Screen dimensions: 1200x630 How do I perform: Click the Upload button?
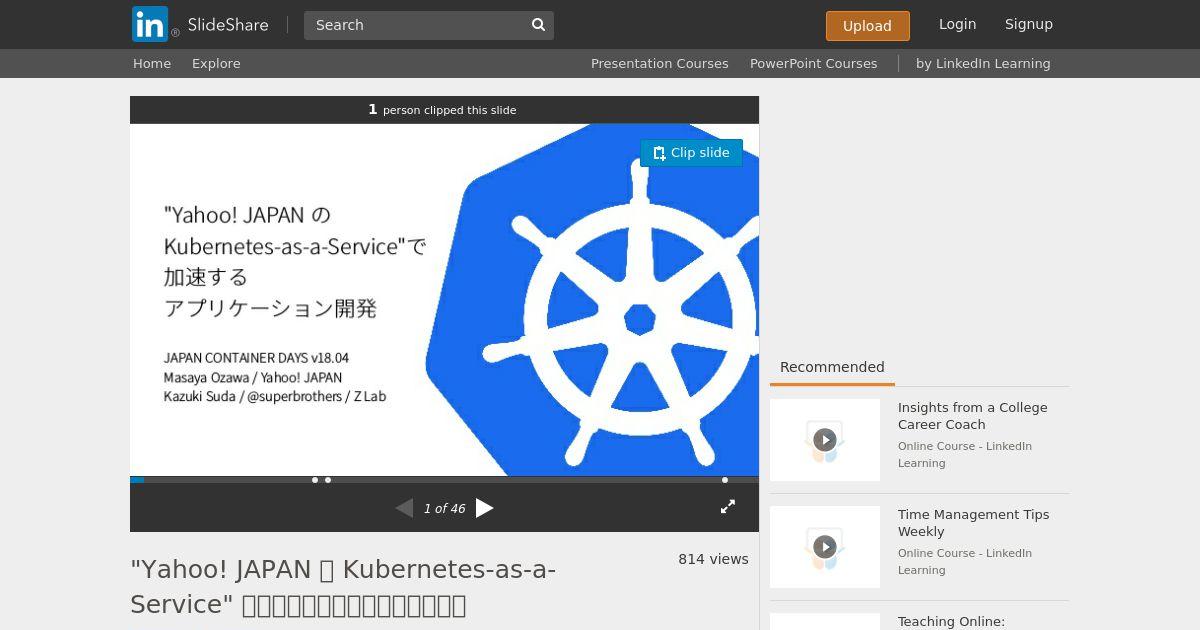coord(867,26)
